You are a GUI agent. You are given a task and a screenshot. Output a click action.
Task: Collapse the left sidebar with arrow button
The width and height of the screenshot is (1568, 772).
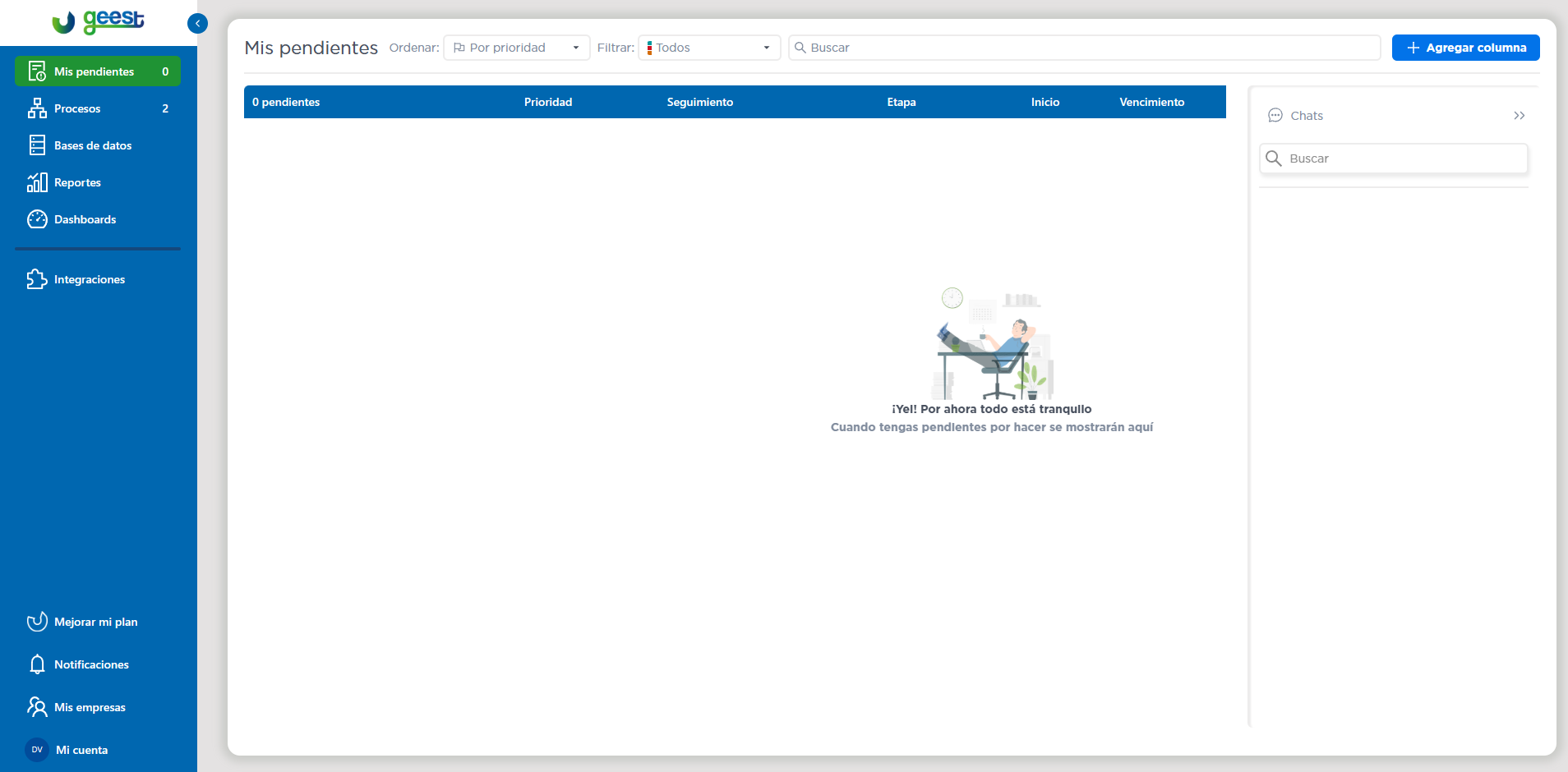click(197, 24)
